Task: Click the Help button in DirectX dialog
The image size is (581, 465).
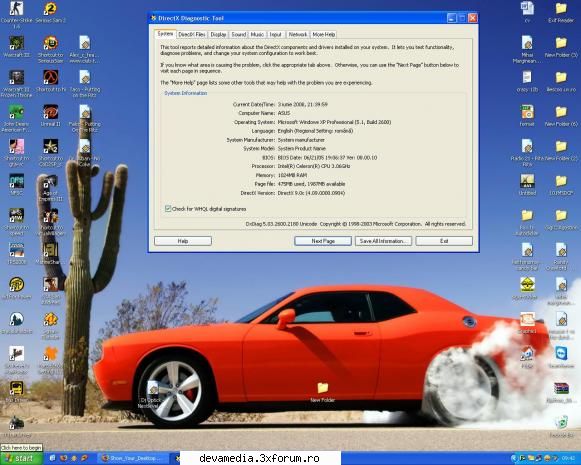Action: [x=183, y=241]
